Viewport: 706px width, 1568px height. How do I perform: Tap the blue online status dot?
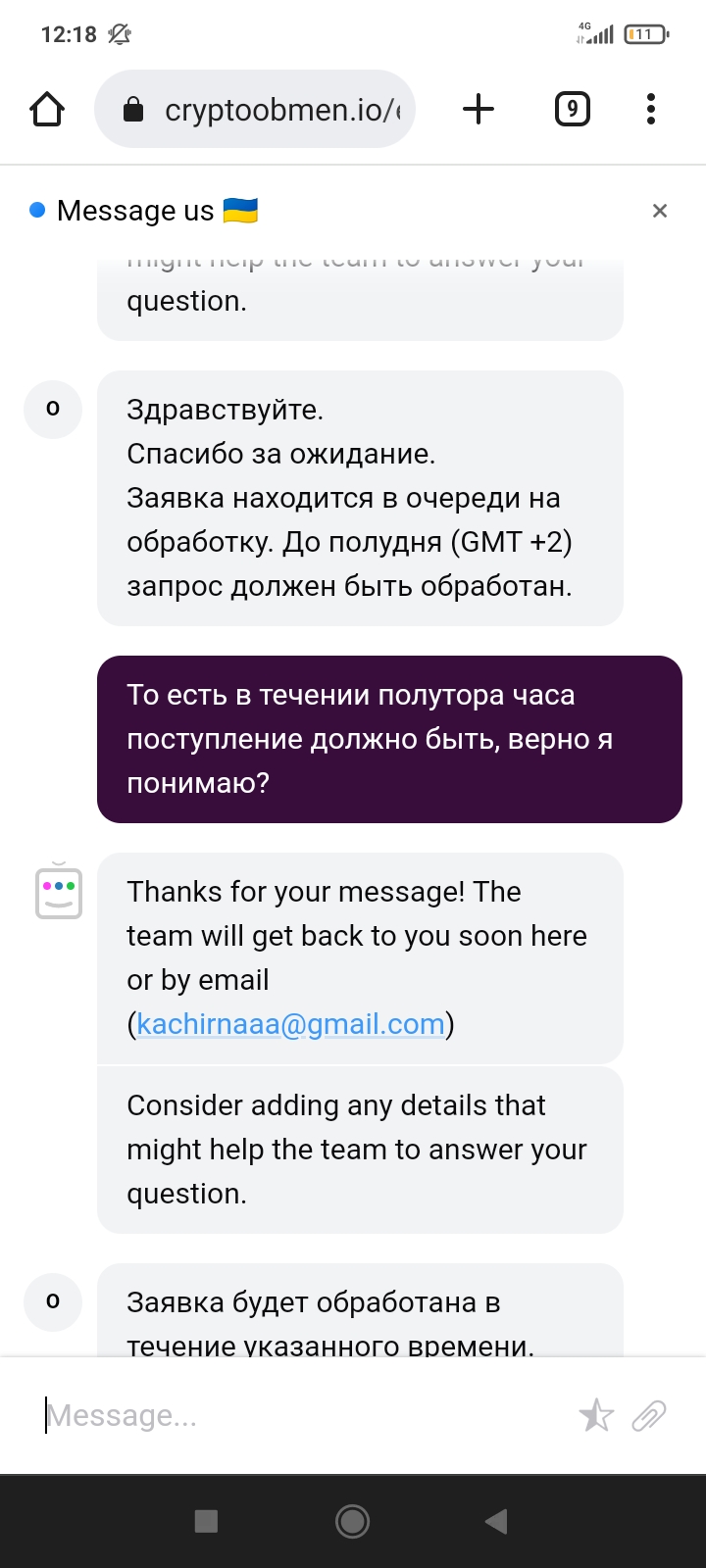[37, 210]
